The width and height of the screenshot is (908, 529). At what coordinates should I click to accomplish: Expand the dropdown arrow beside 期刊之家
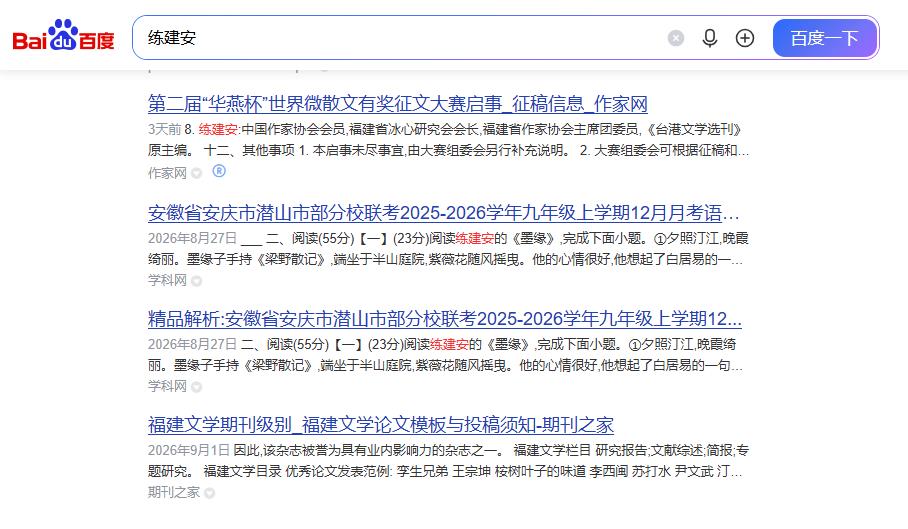coord(210,493)
